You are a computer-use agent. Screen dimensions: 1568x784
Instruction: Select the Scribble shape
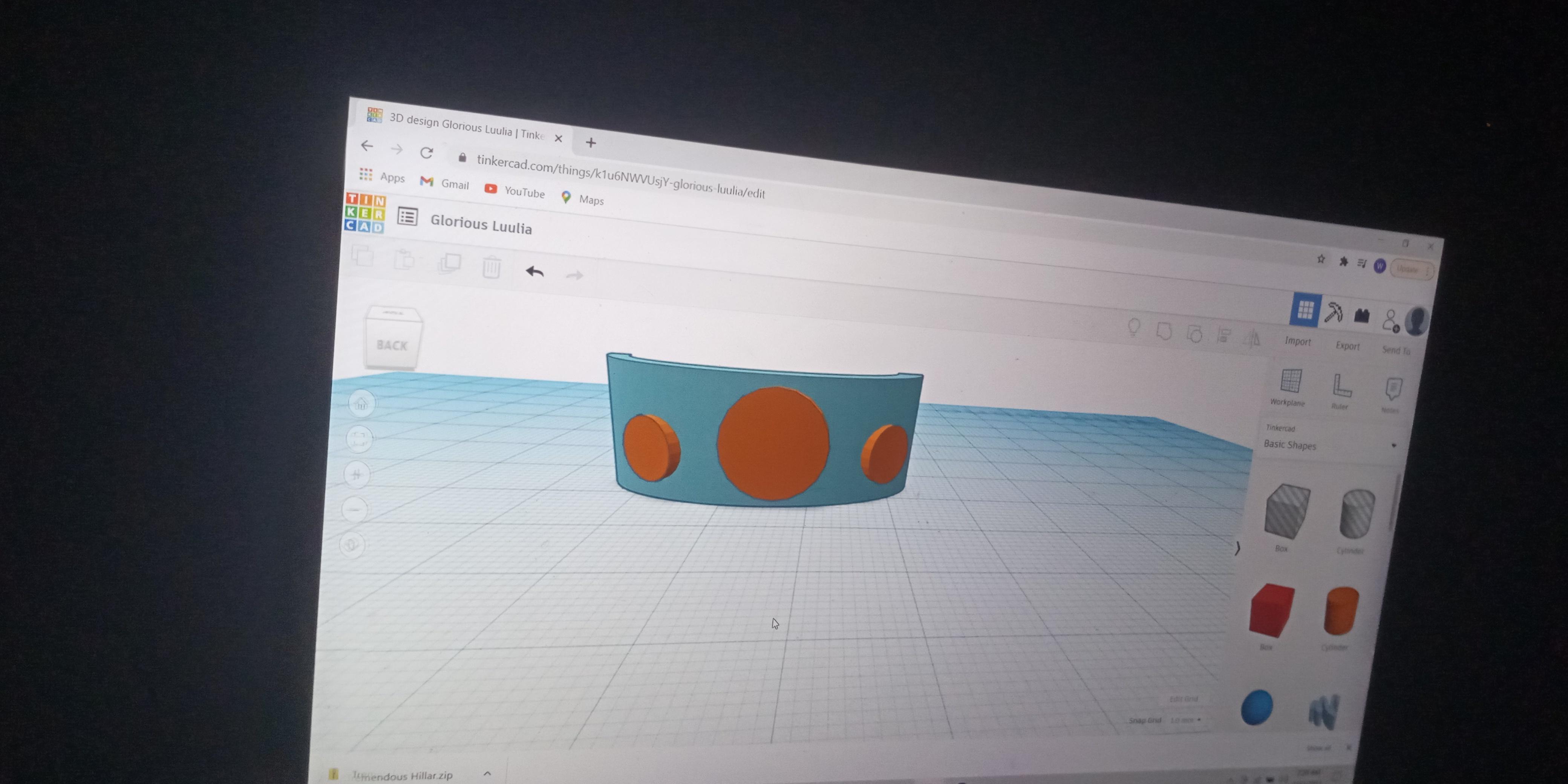[1325, 711]
